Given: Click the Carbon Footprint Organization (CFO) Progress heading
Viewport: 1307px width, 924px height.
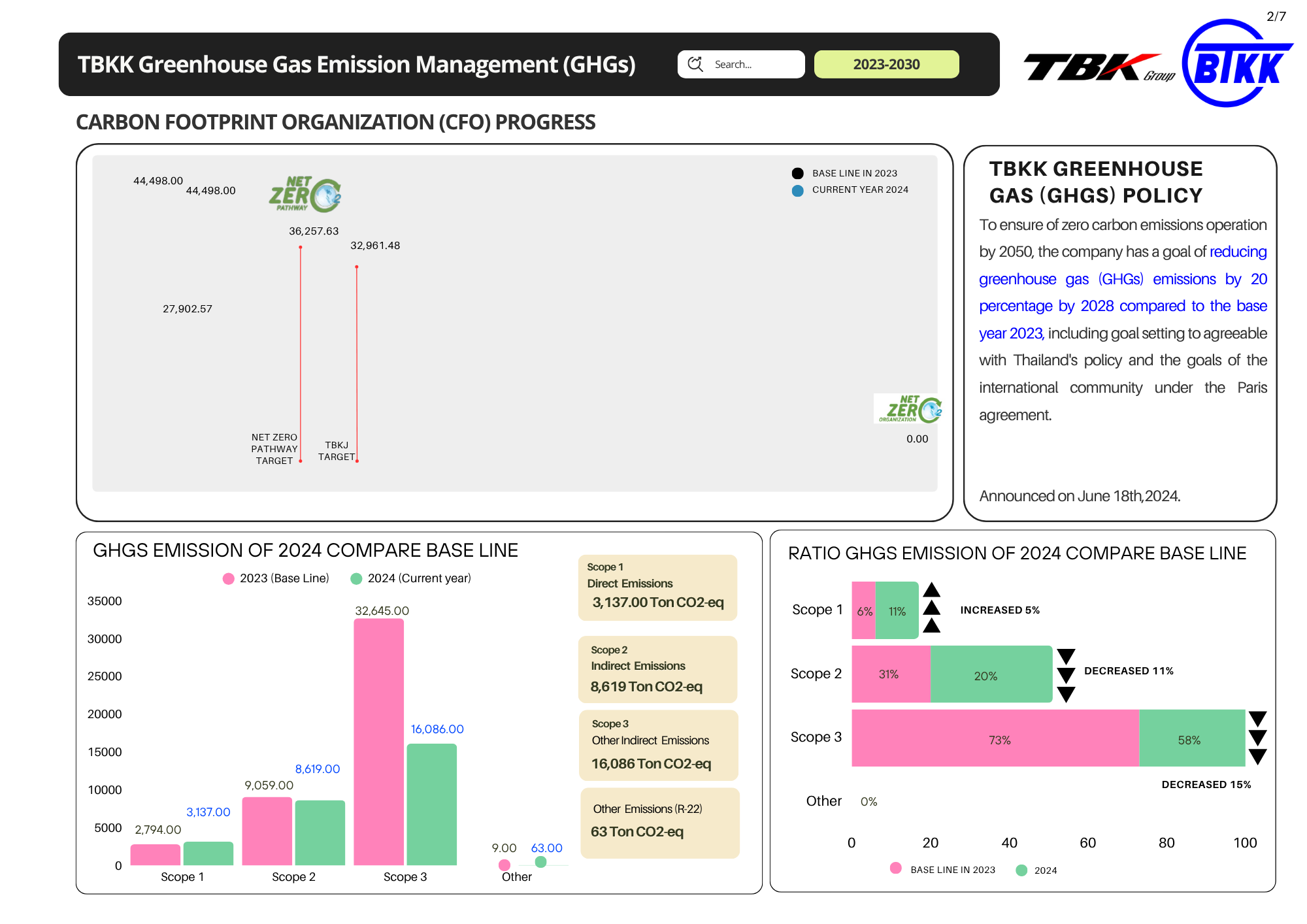Looking at the screenshot, I should click(336, 122).
